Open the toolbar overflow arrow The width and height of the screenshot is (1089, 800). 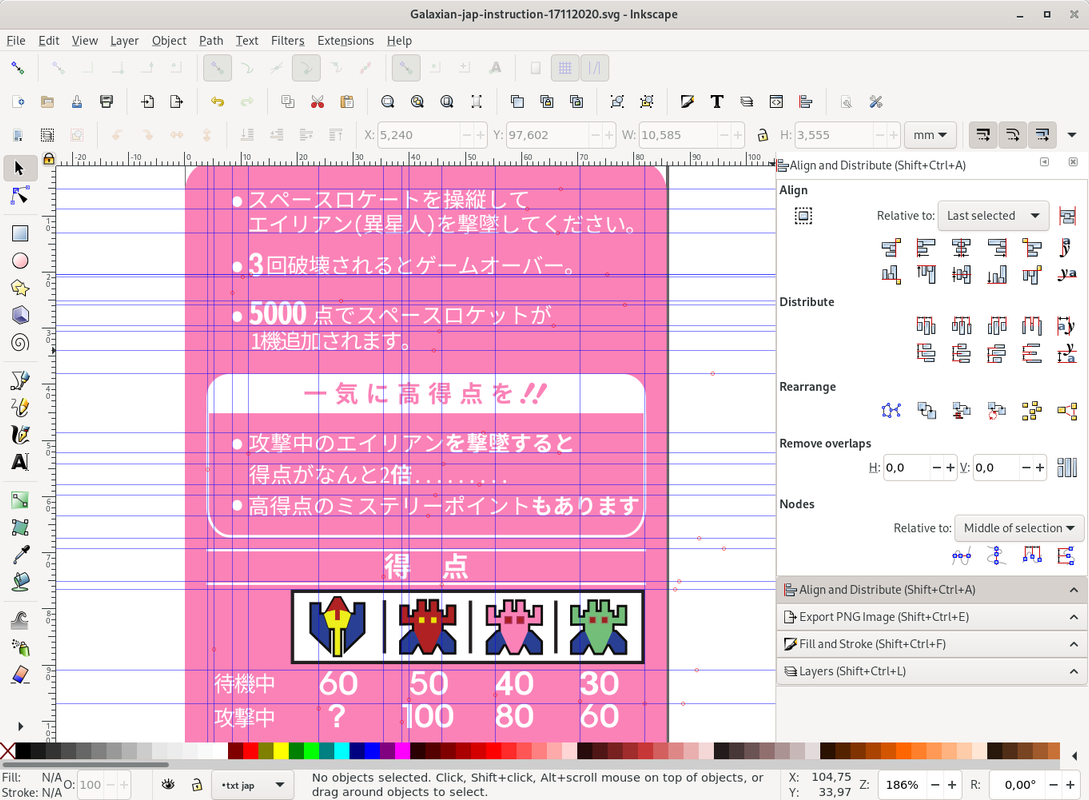point(1072,135)
